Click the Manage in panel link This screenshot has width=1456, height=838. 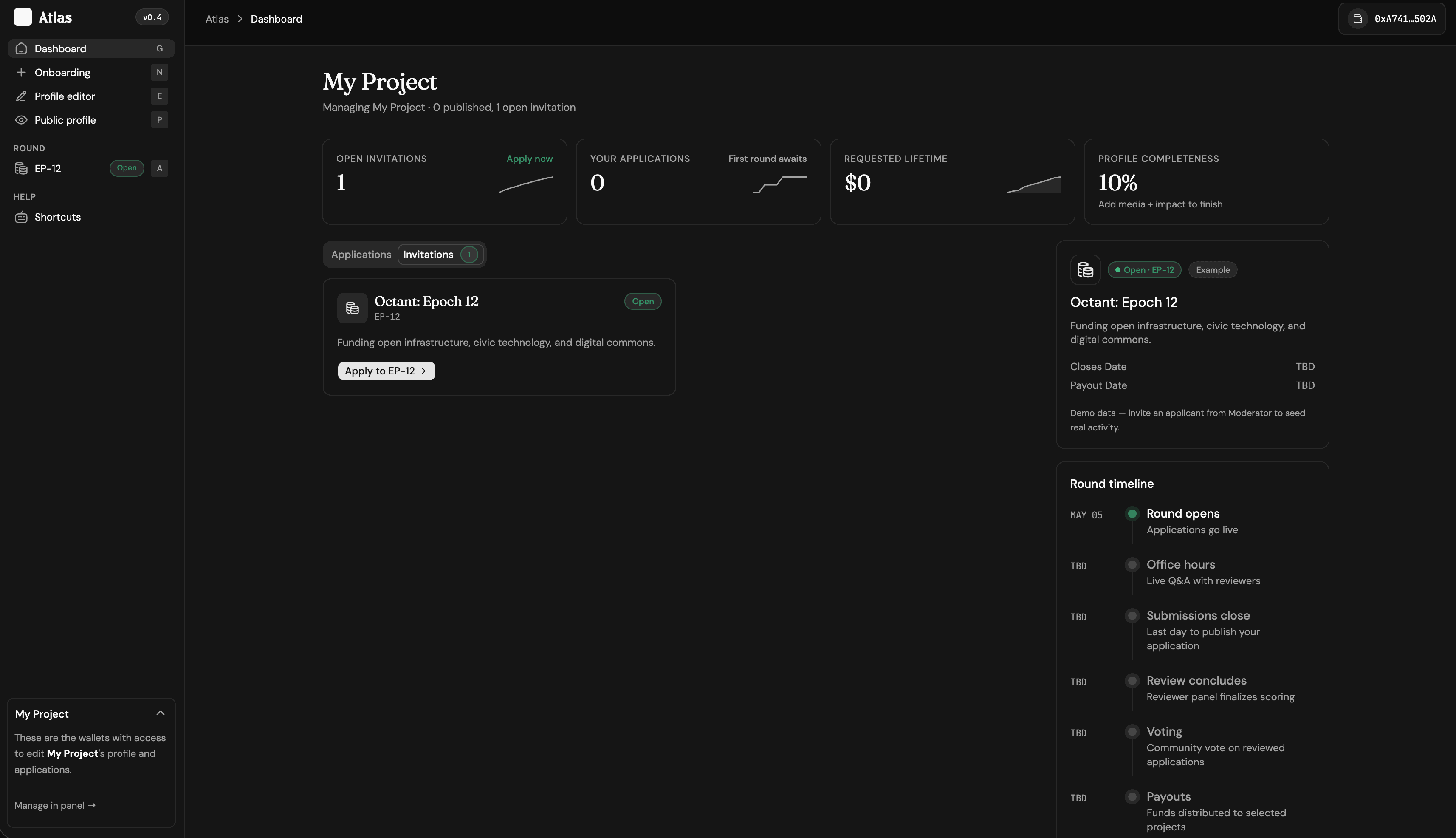[55, 805]
